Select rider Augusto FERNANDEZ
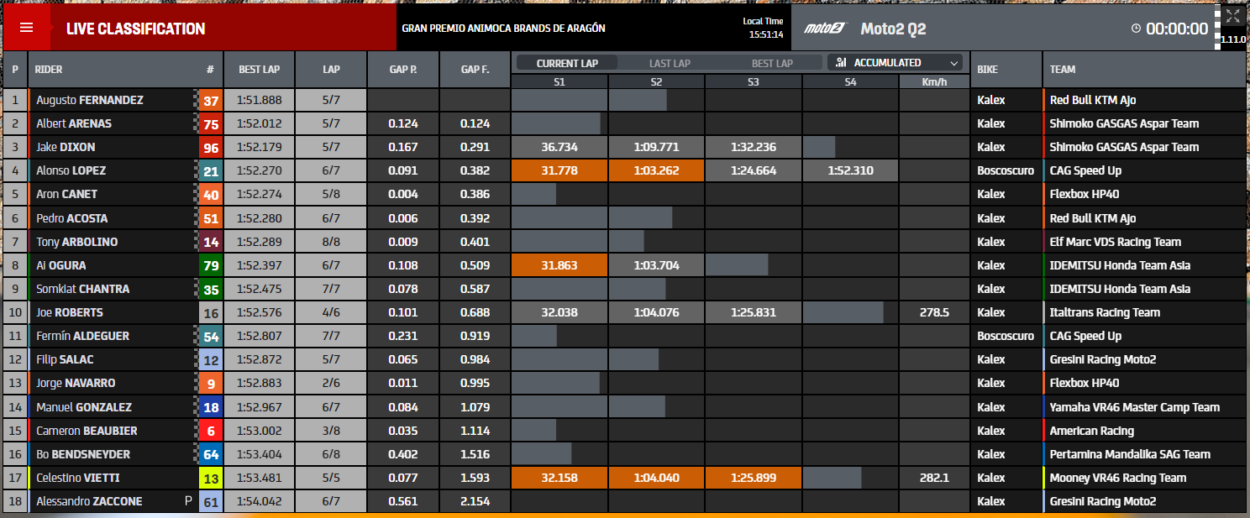This screenshot has height=518, width=1250. 90,100
